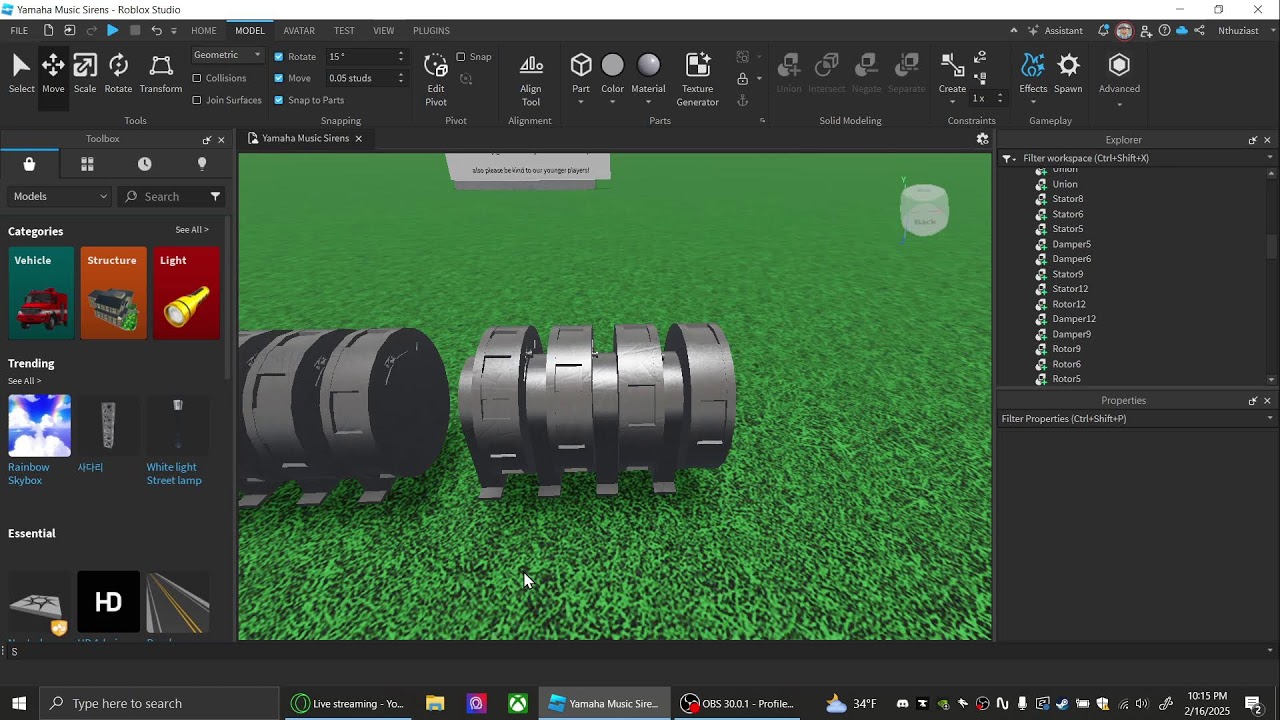This screenshot has height=720, width=1280.
Task: Enable the pivot Snap checkbox
Action: (461, 57)
